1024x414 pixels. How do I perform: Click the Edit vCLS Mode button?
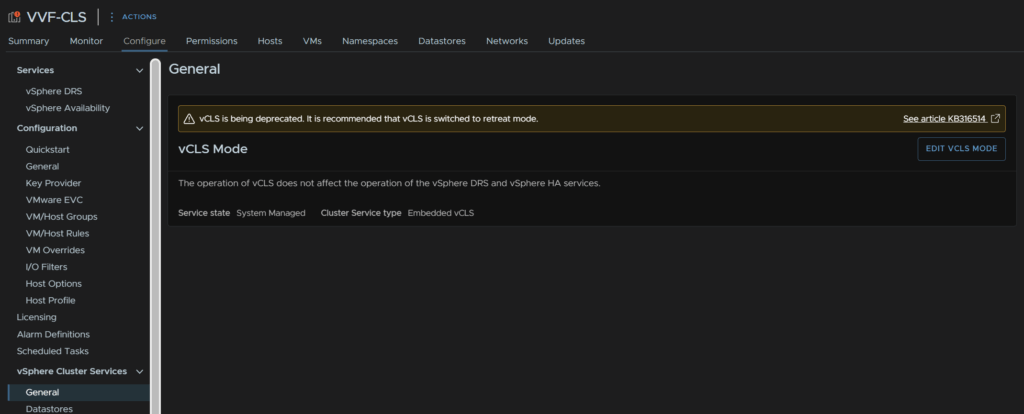[x=961, y=149]
